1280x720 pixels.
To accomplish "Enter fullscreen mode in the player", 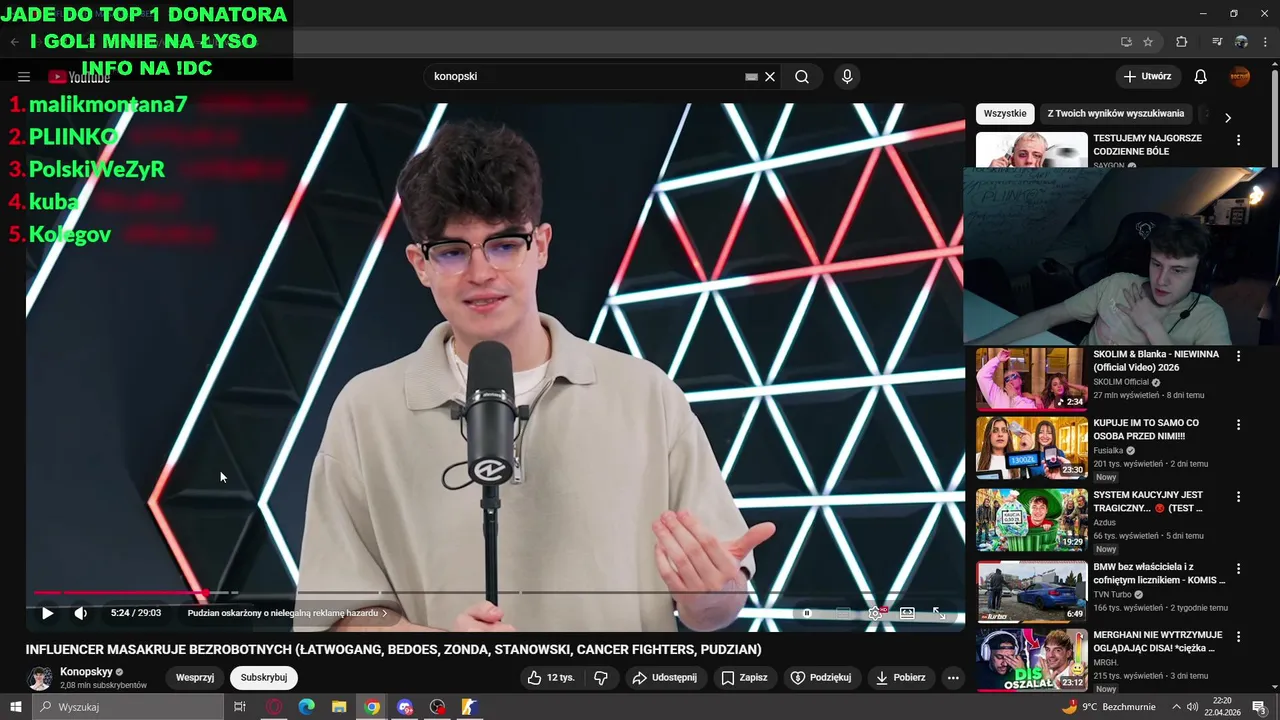I will coord(939,613).
